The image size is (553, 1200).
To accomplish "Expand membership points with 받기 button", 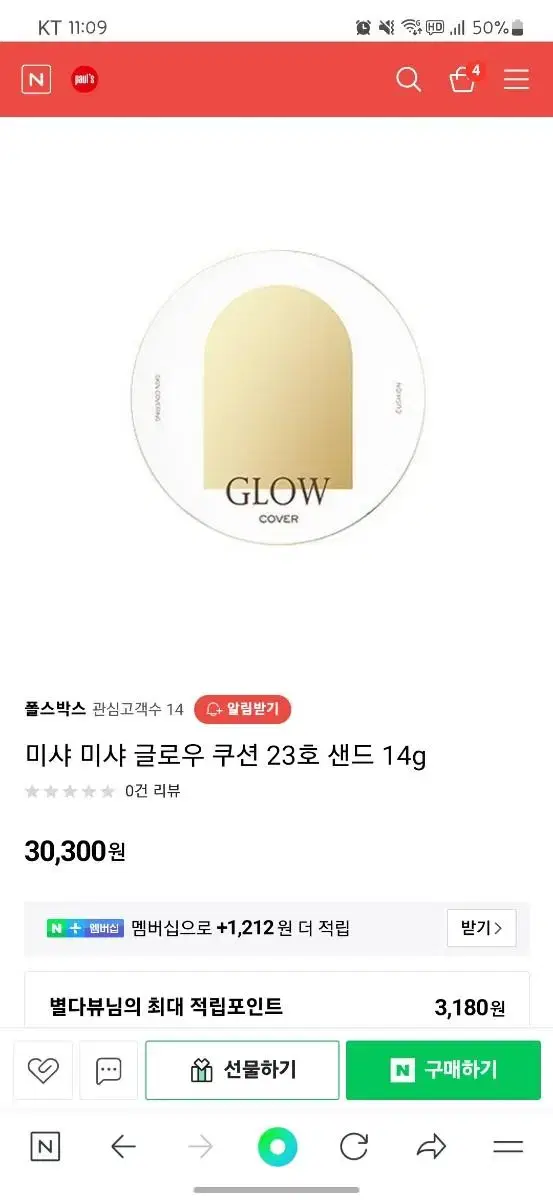I will tap(481, 928).
